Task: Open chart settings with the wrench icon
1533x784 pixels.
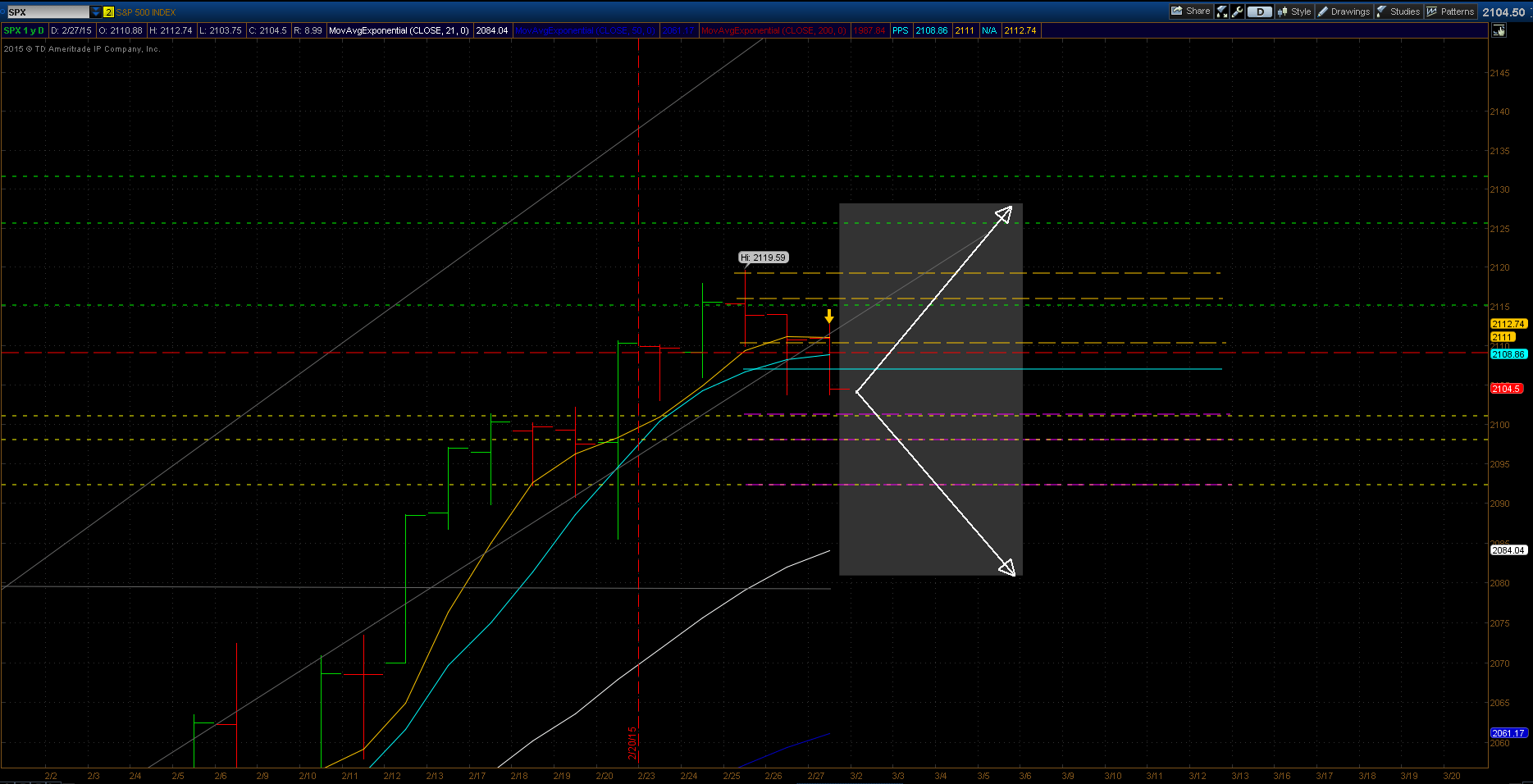Action: pyautogui.click(x=1238, y=11)
